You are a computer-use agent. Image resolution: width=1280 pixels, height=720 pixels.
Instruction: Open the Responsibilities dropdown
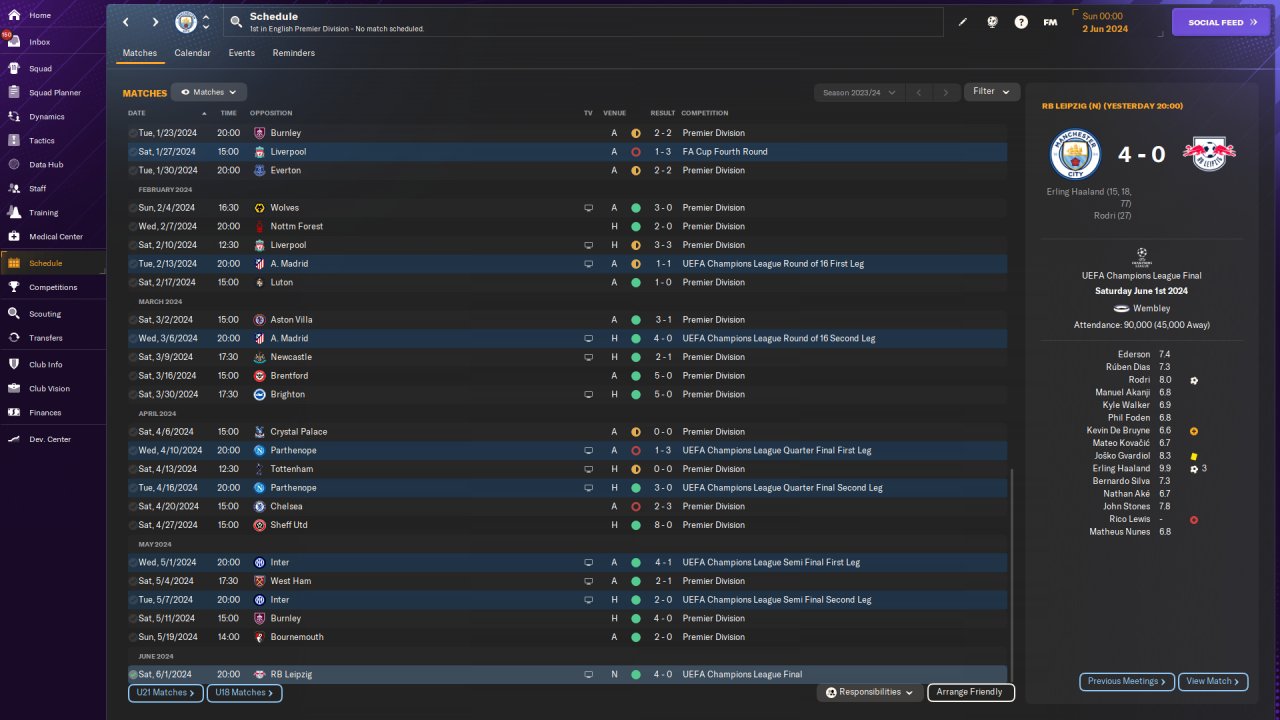point(869,692)
